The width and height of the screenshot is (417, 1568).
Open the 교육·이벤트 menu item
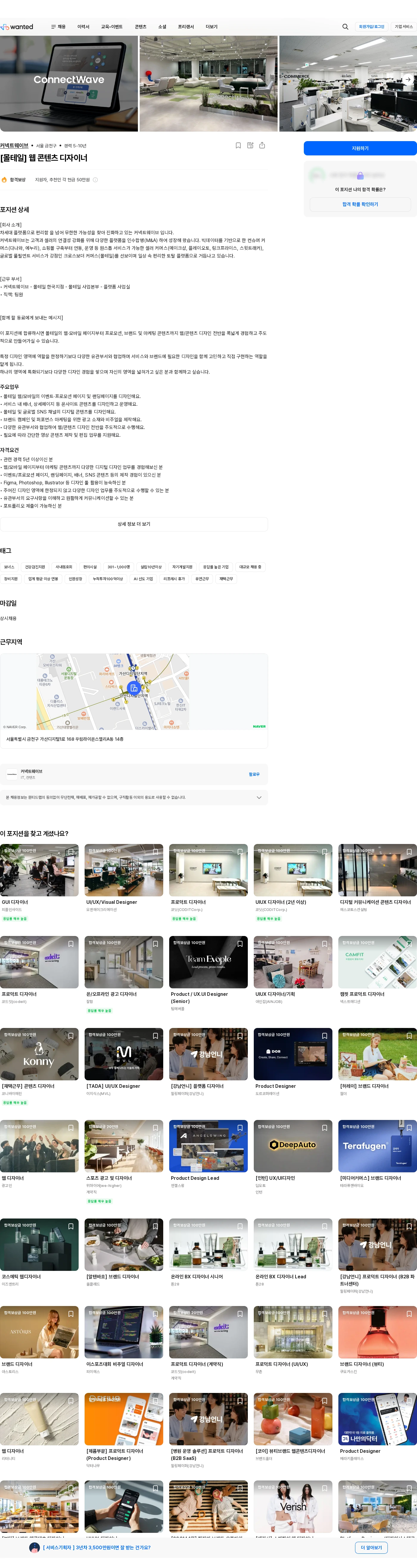[x=111, y=27]
